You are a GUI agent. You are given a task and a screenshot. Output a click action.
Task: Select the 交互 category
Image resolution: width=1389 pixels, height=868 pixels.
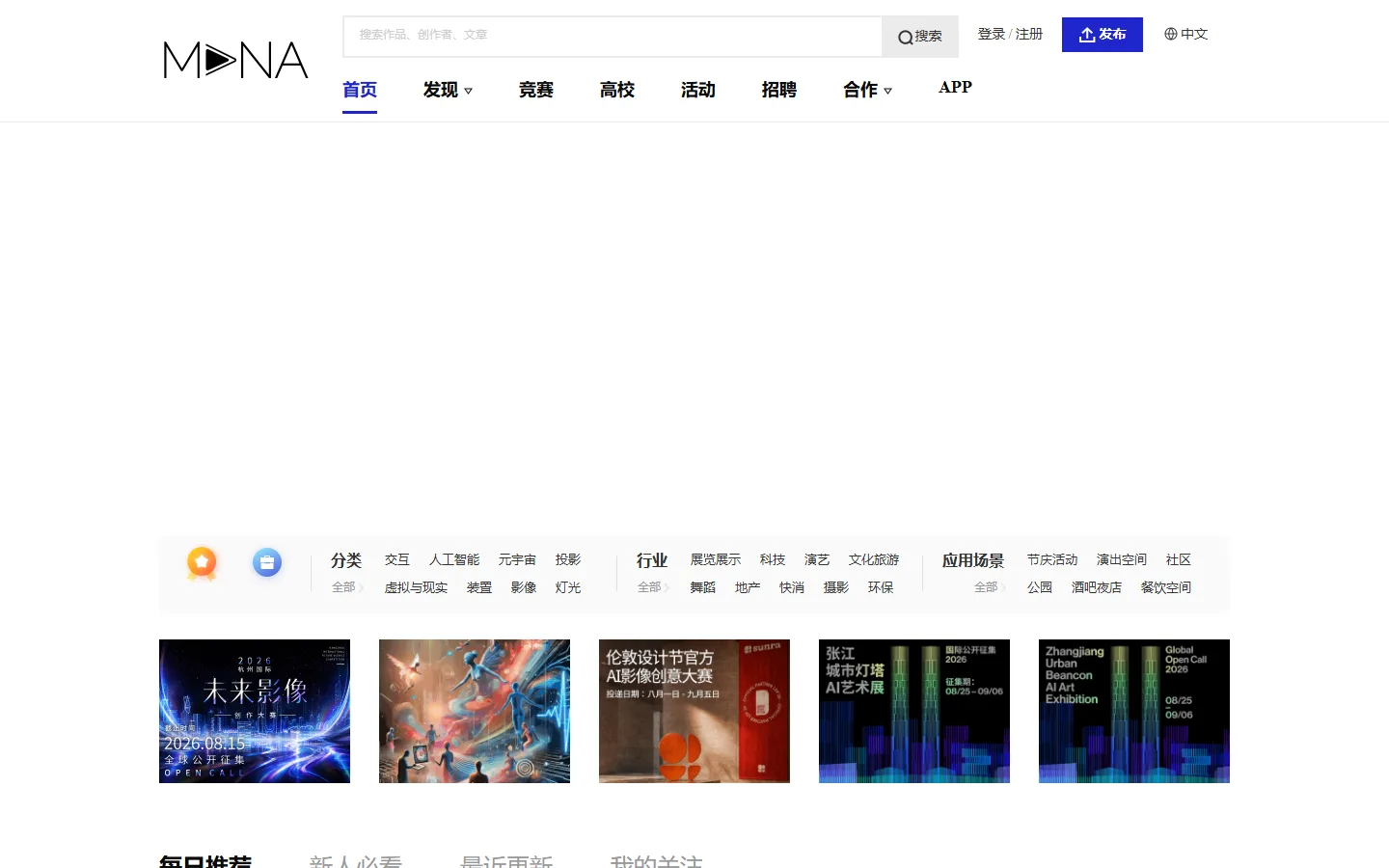[397, 559]
